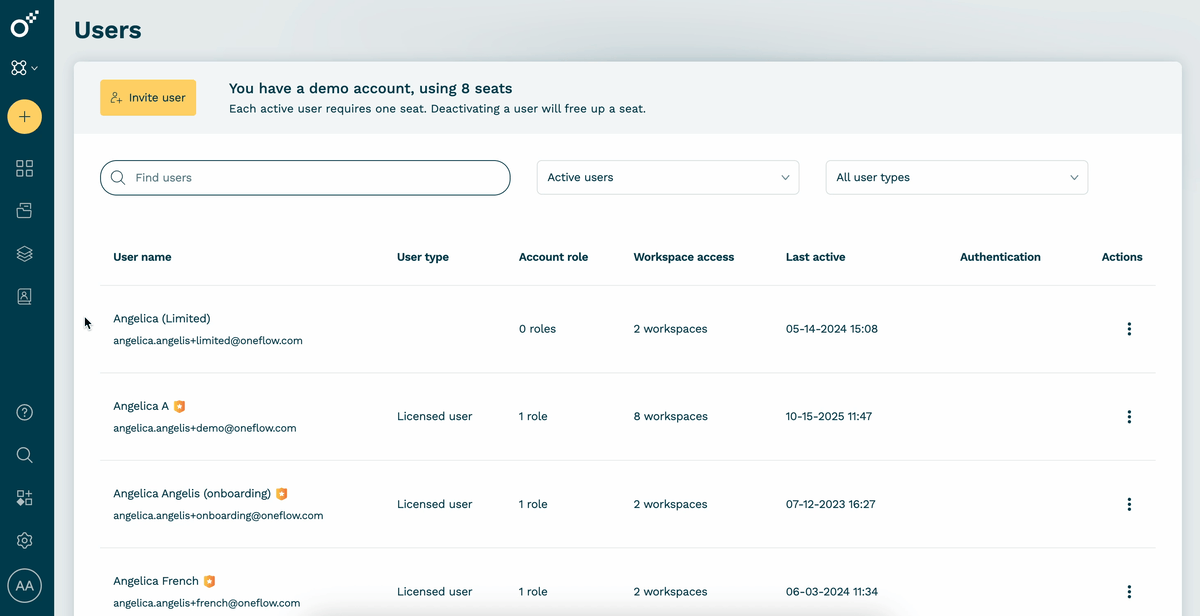Click the Find users search field

pyautogui.click(x=305, y=178)
